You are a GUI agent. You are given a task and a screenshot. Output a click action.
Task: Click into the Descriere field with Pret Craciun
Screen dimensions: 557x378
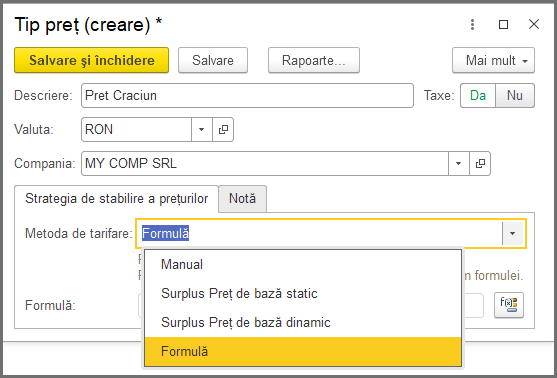coord(247,96)
